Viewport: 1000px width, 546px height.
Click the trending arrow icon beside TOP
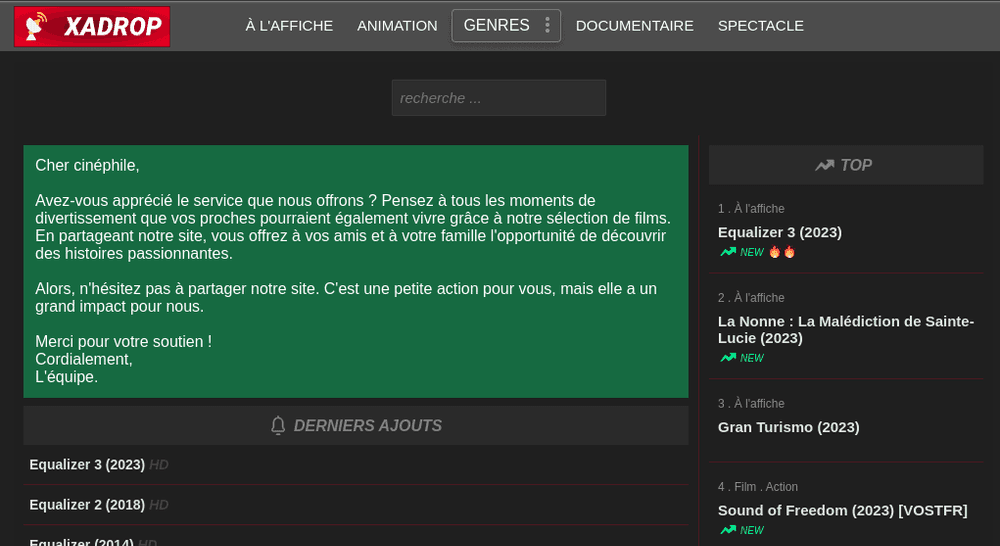click(824, 166)
